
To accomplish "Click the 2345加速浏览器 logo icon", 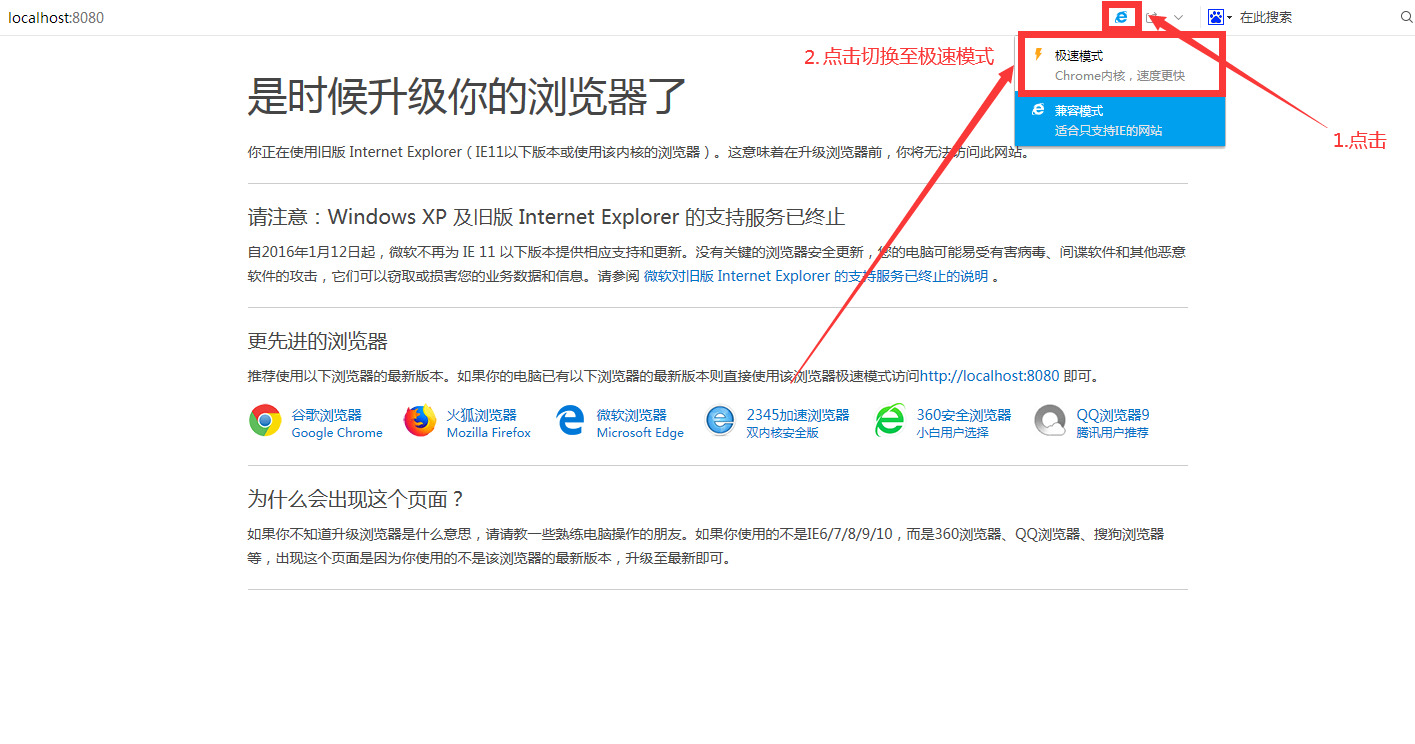I will pyautogui.click(x=720, y=421).
